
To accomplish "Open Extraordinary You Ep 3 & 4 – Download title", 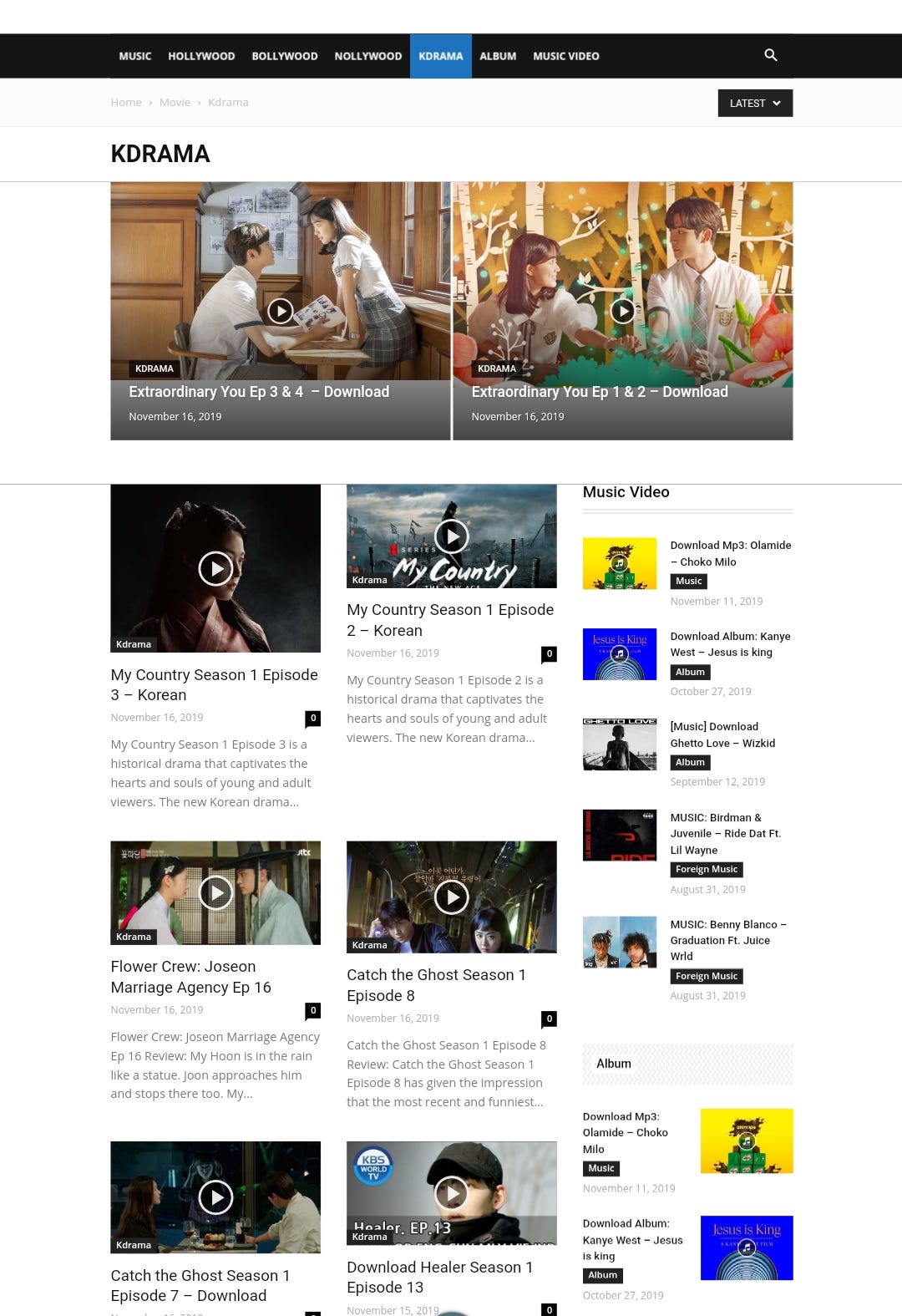I will (x=259, y=392).
